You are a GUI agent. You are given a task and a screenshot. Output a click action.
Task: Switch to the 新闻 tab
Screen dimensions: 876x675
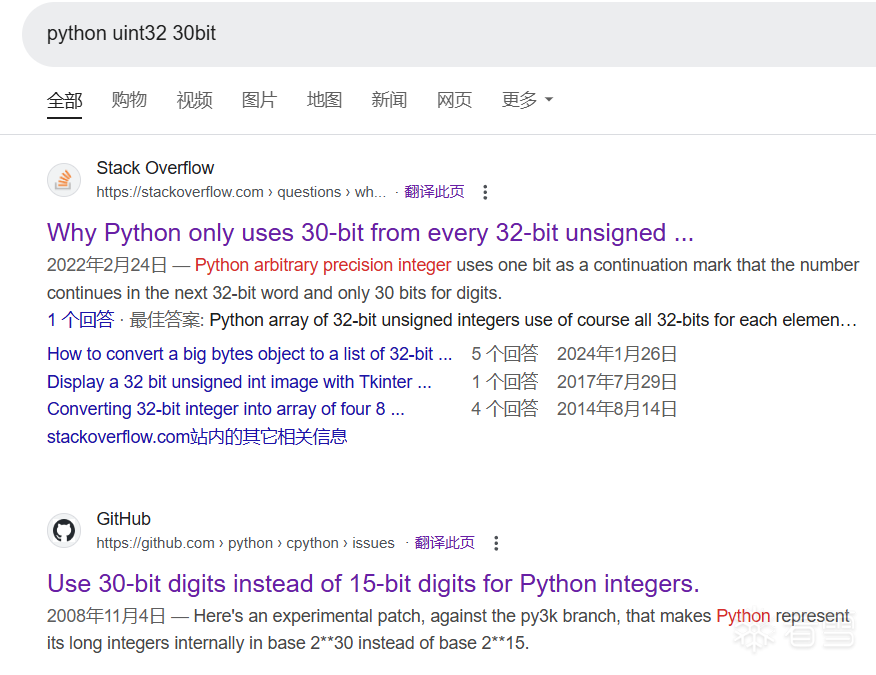click(x=389, y=99)
